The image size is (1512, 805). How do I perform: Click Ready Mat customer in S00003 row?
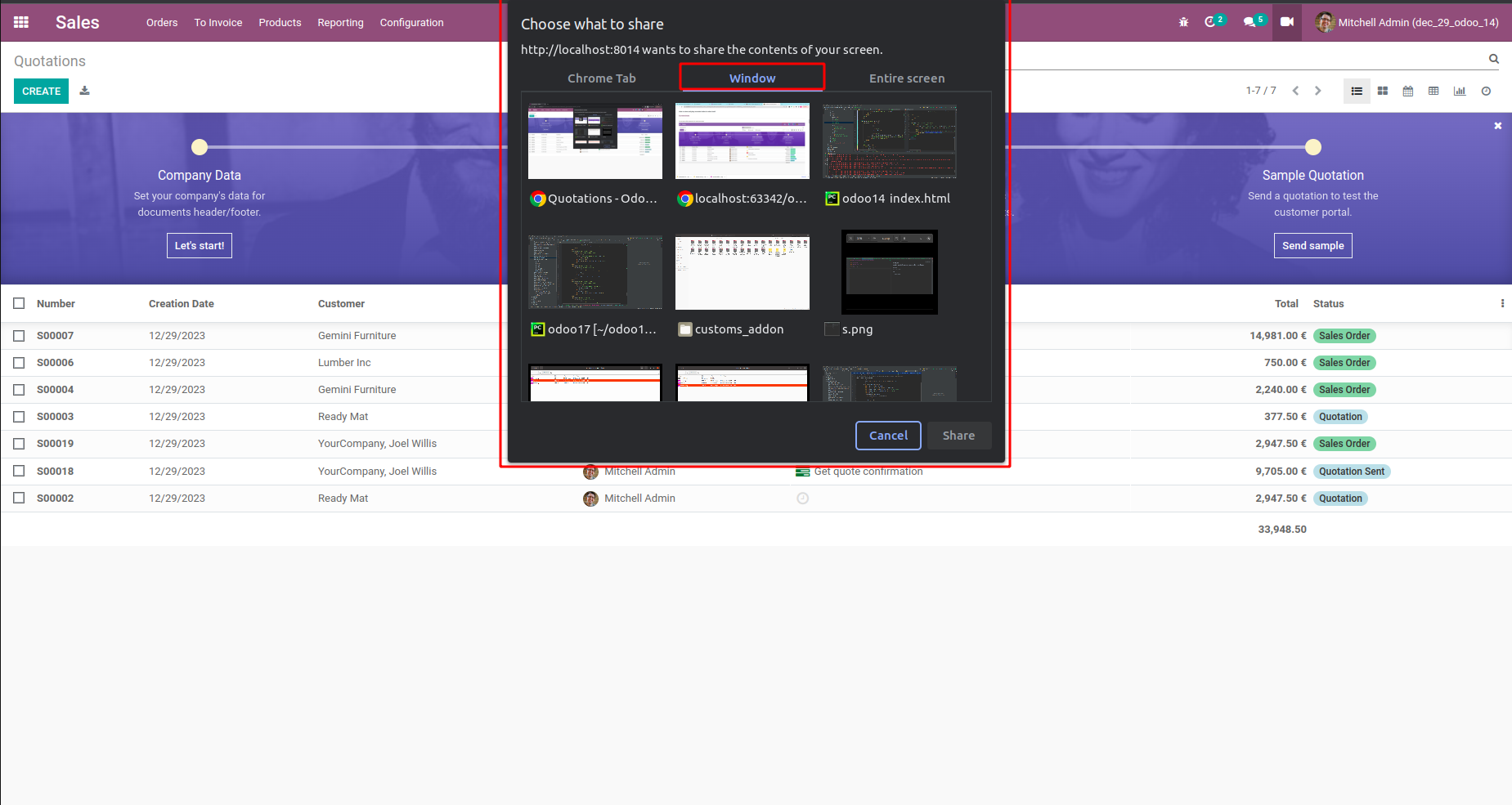343,417
